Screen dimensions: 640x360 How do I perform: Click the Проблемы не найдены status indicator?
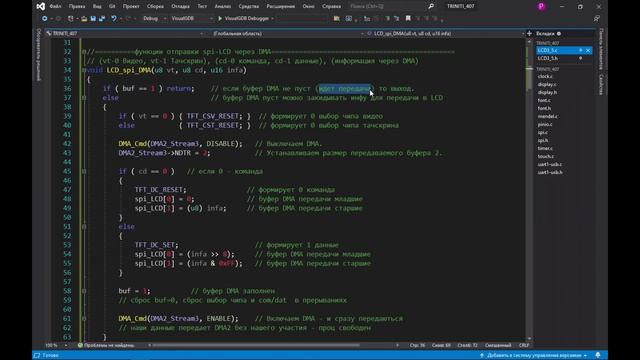point(106,345)
